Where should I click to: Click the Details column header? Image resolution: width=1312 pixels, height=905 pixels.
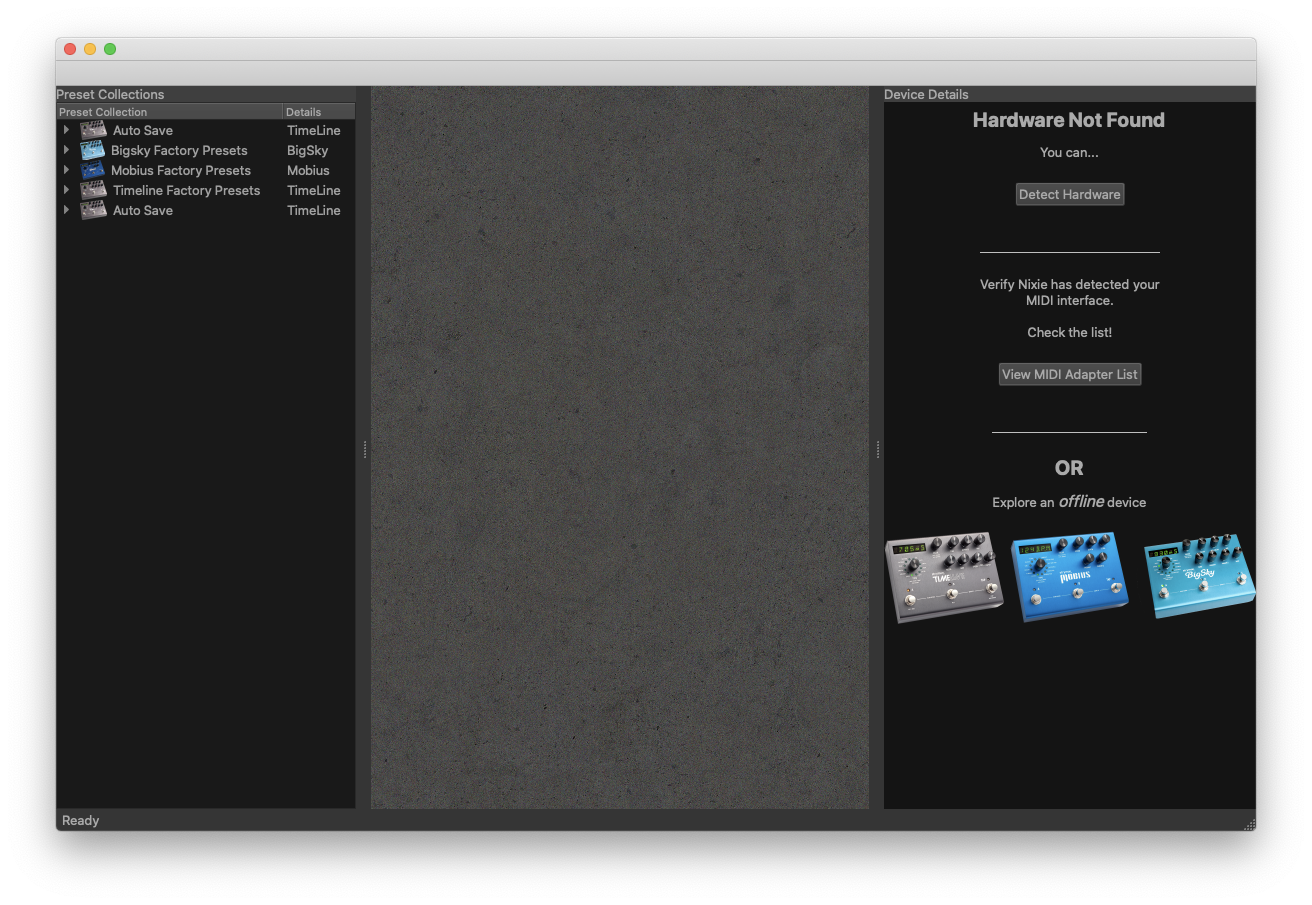click(318, 112)
